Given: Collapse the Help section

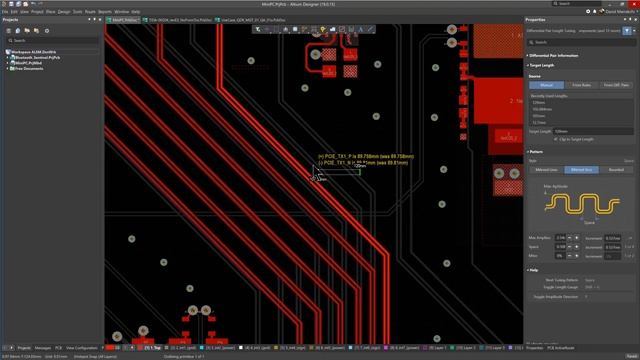Looking at the screenshot, I should pos(532,270).
